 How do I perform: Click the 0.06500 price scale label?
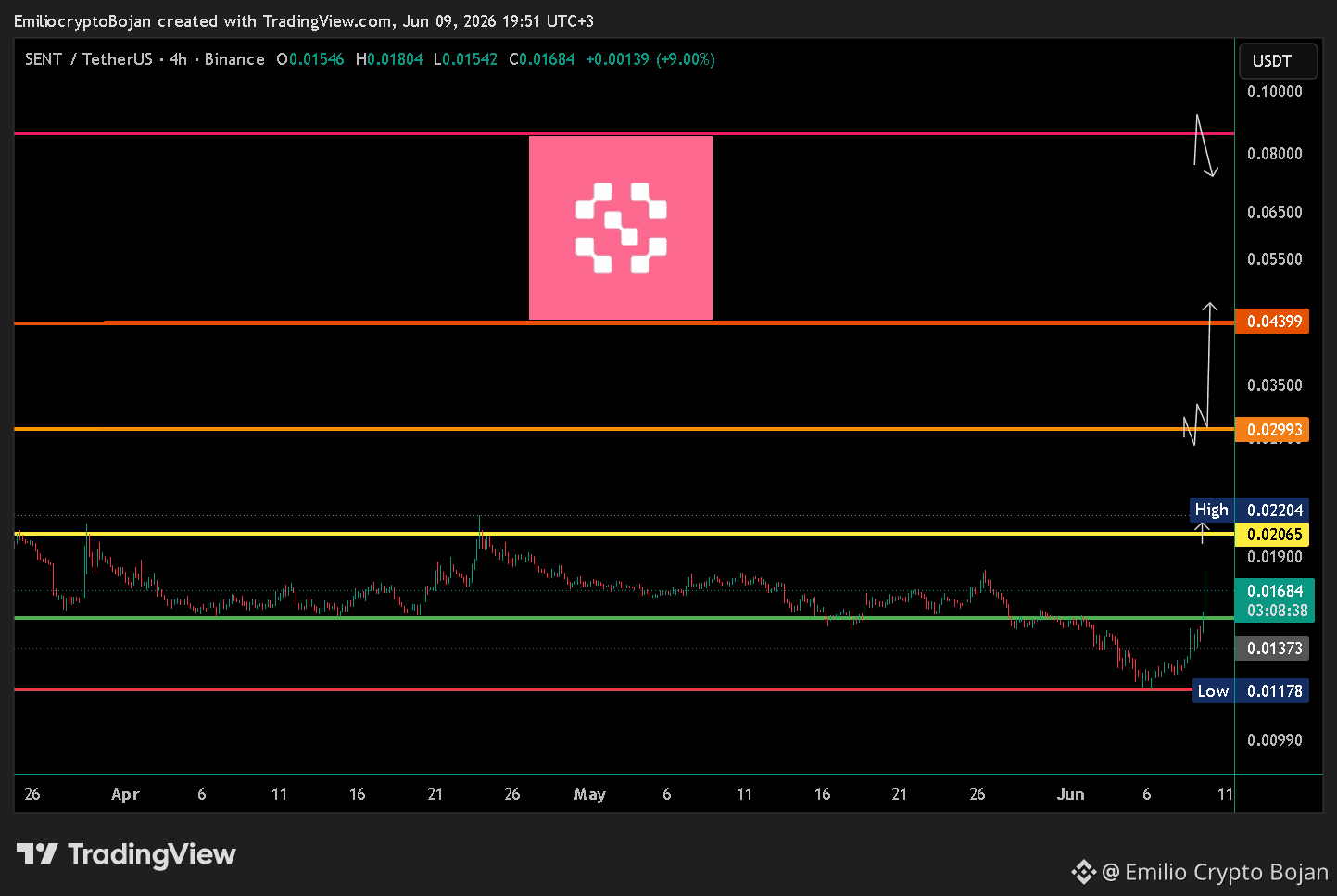pyautogui.click(x=1275, y=212)
